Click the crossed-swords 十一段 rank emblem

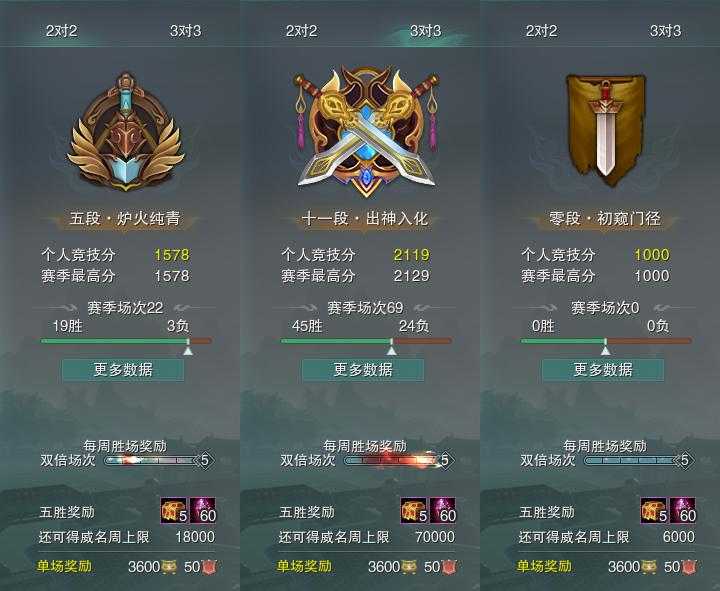click(366, 132)
